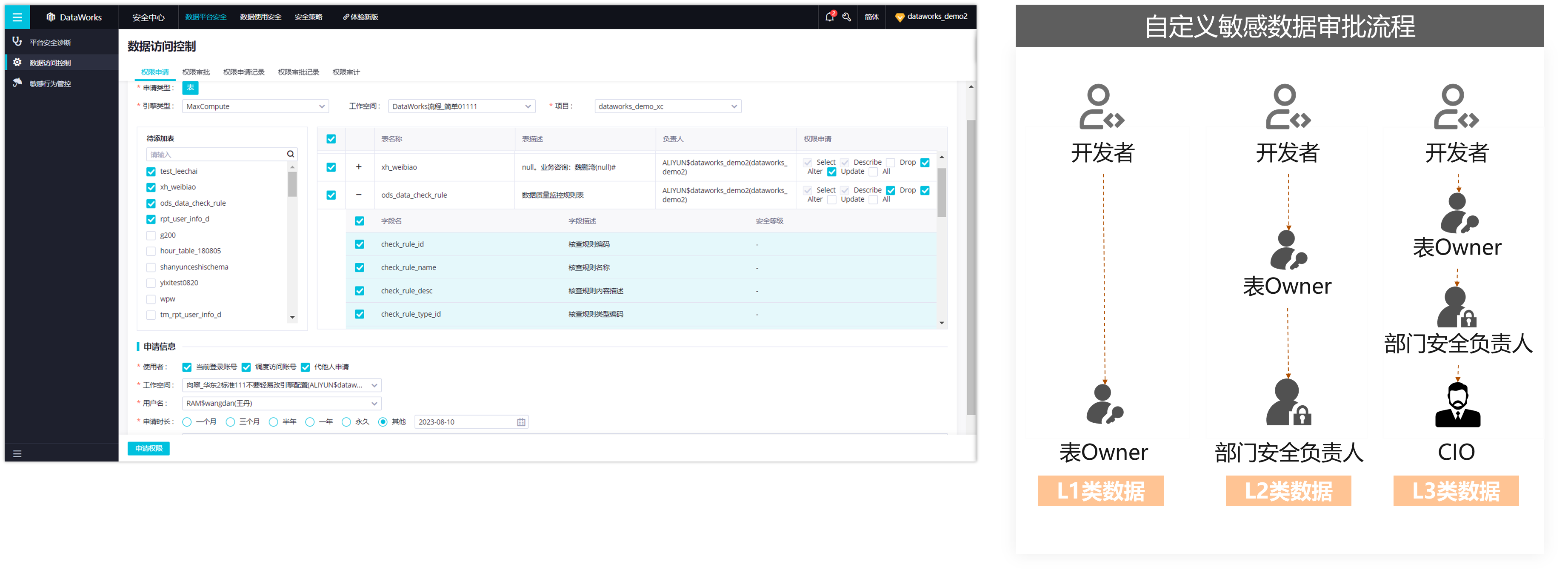Image resolution: width=1568 pixels, height=579 pixels.
Task: Open 数据使用安全 in top navigation
Action: 260,17
